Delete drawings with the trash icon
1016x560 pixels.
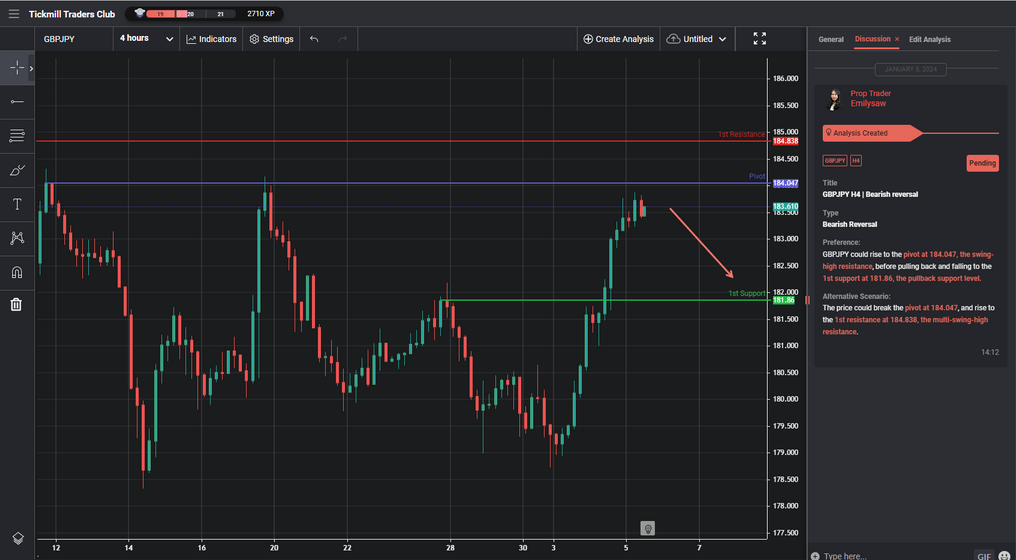(x=17, y=304)
